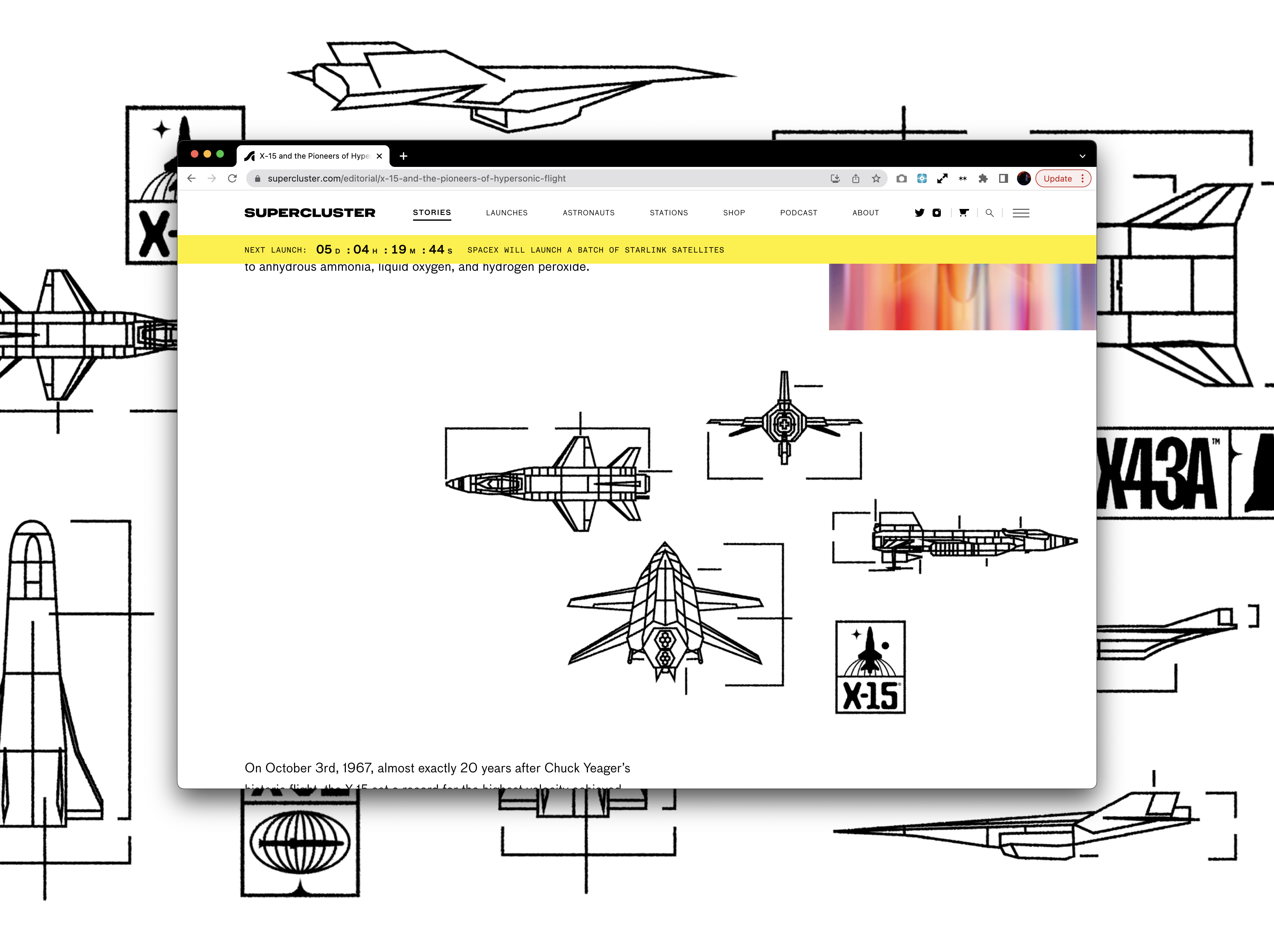Select the X-15 and the Pioneers tab

313,156
